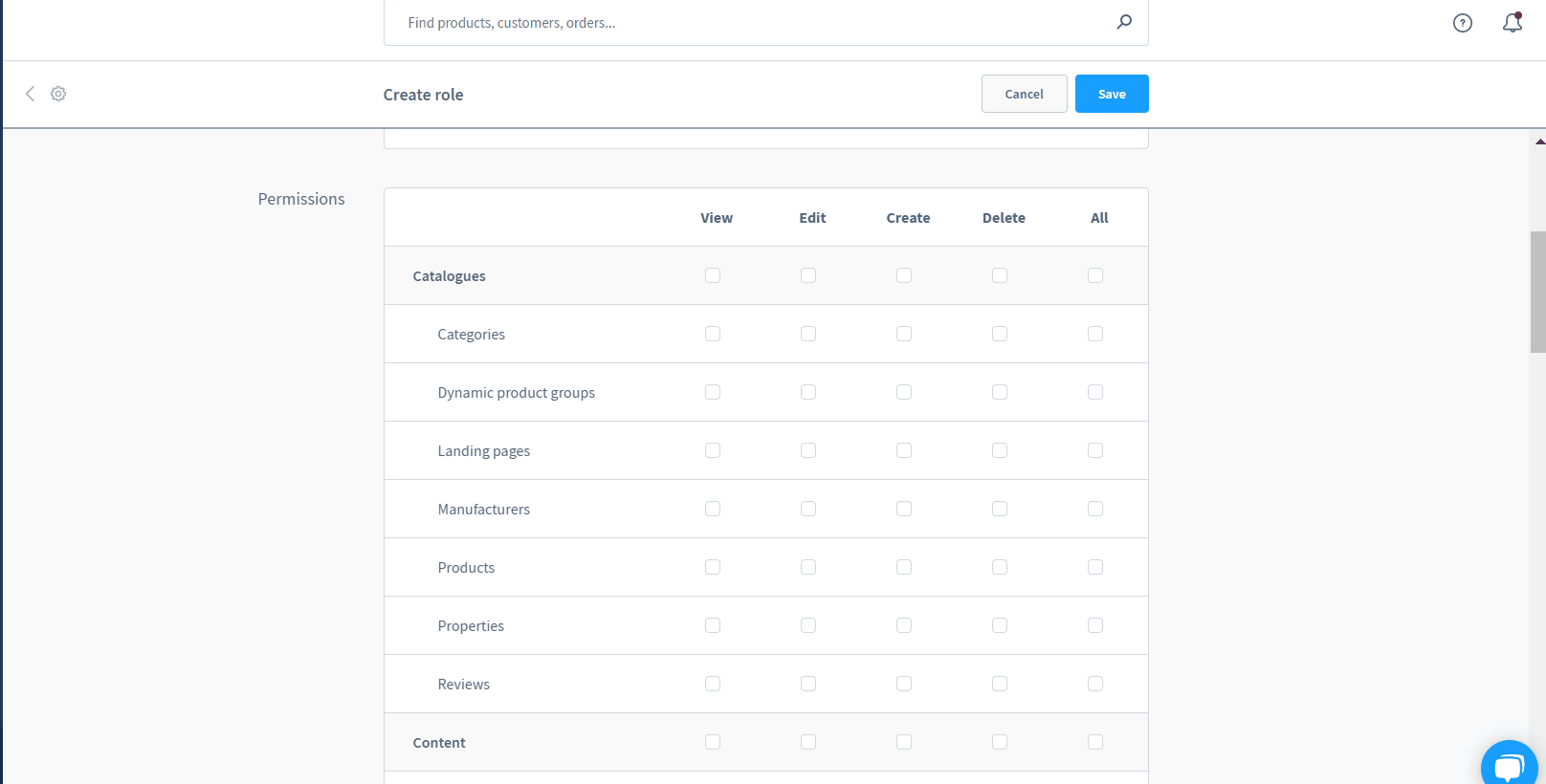Check All for Dynamic product groups
This screenshot has height=784, width=1546.
click(x=1095, y=392)
